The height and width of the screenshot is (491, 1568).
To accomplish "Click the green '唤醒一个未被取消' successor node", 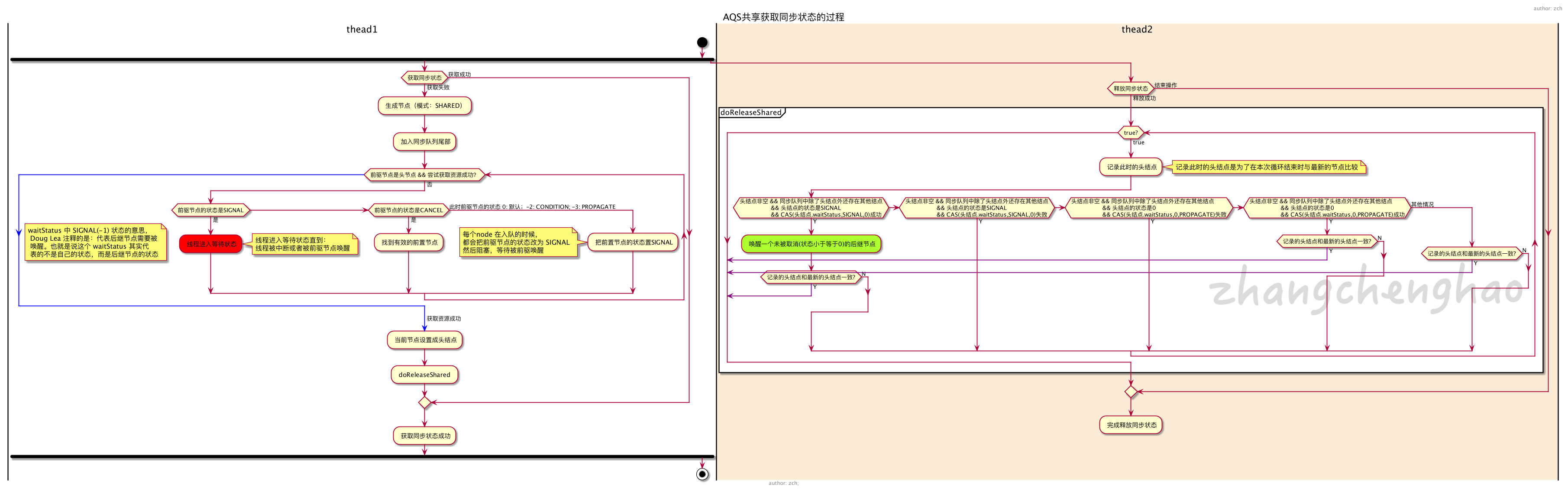I will click(811, 244).
